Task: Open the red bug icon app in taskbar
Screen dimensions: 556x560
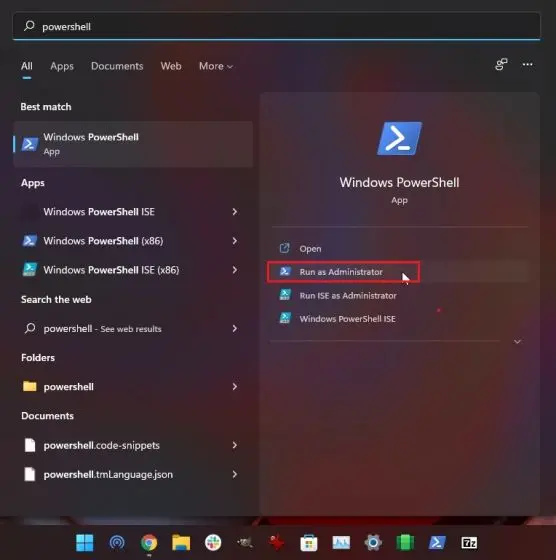Action: pyautogui.click(x=277, y=543)
